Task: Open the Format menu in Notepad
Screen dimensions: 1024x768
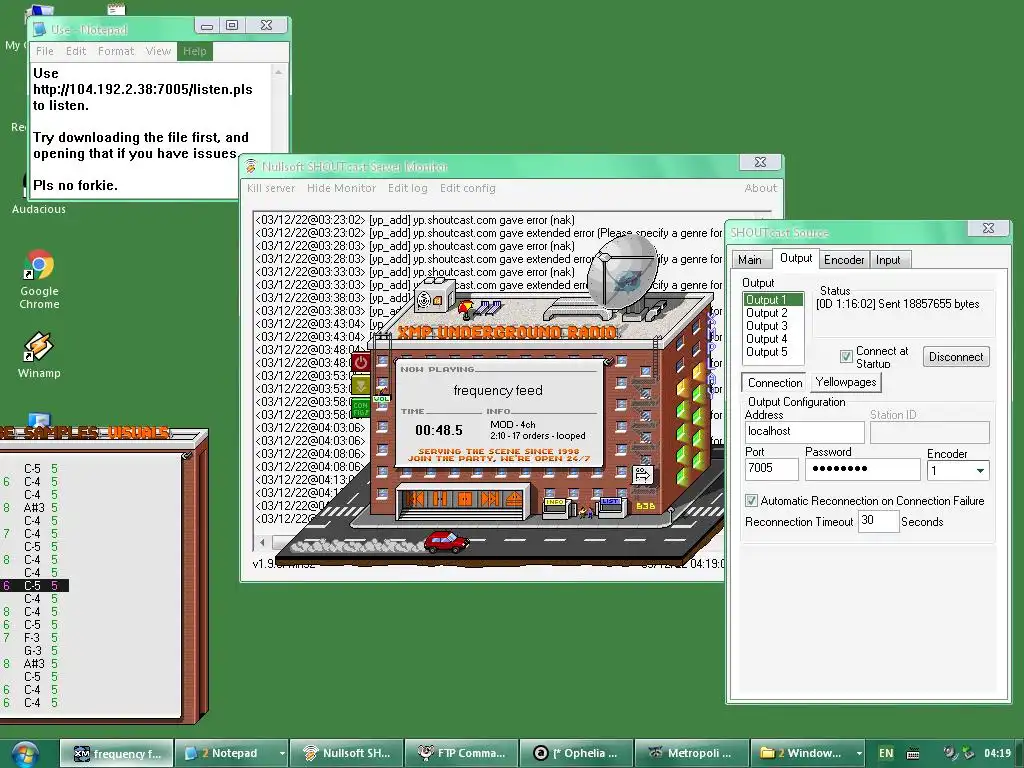Action: 116,51
